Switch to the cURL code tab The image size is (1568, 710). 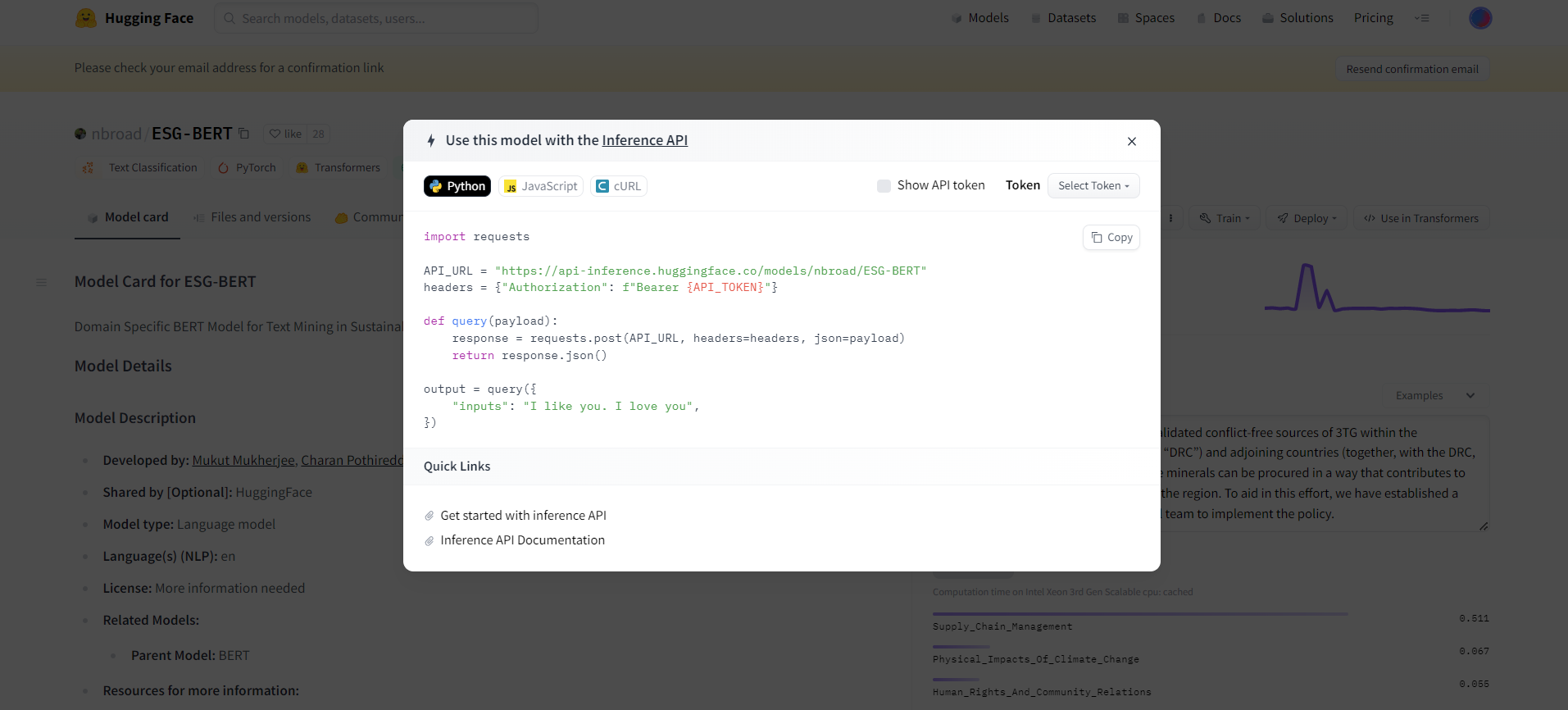click(618, 186)
